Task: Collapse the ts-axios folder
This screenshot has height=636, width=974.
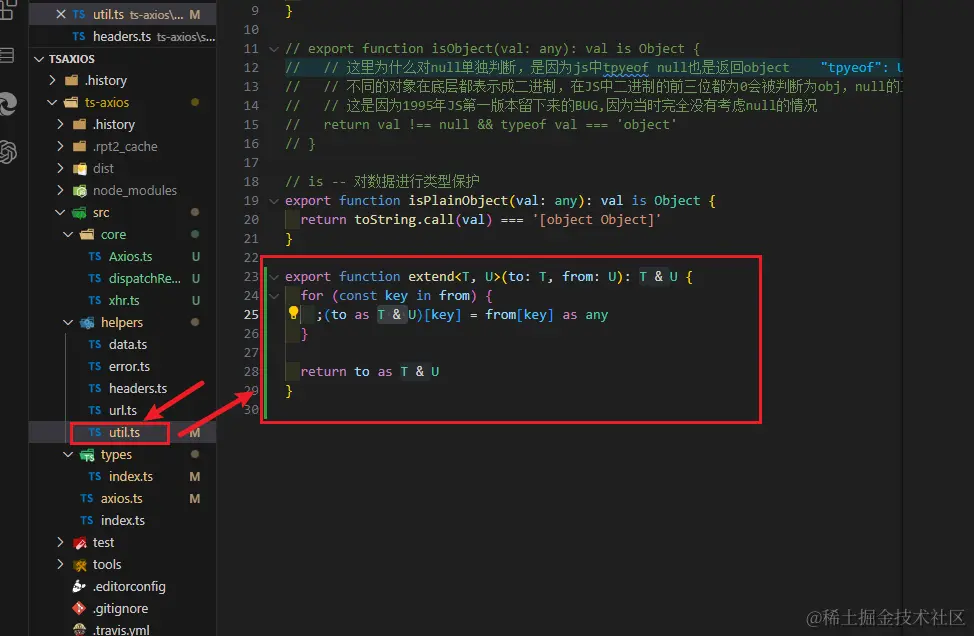Action: pyautogui.click(x=52, y=102)
